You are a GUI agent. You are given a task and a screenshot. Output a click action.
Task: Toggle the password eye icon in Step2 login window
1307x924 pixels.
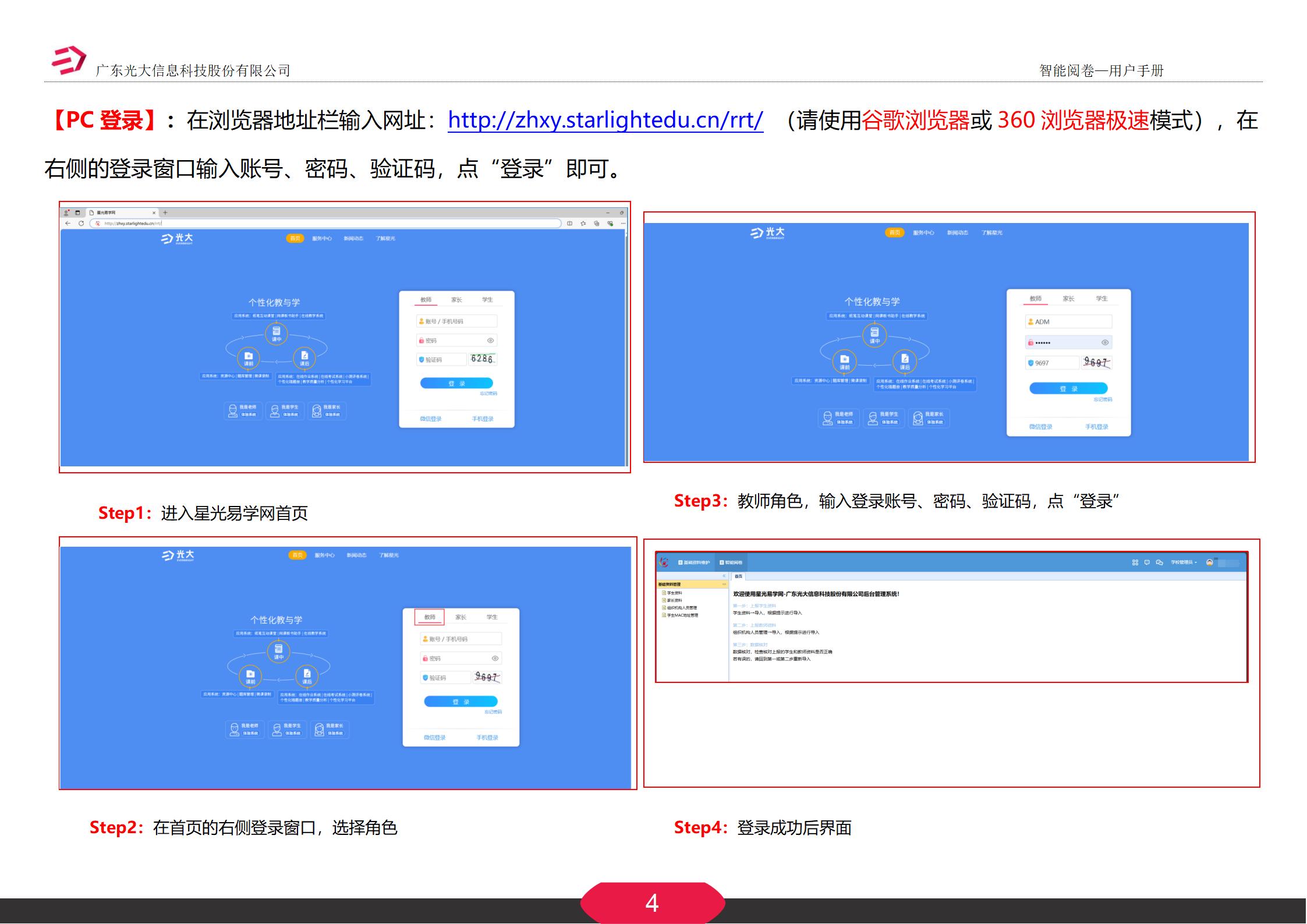tap(495, 659)
